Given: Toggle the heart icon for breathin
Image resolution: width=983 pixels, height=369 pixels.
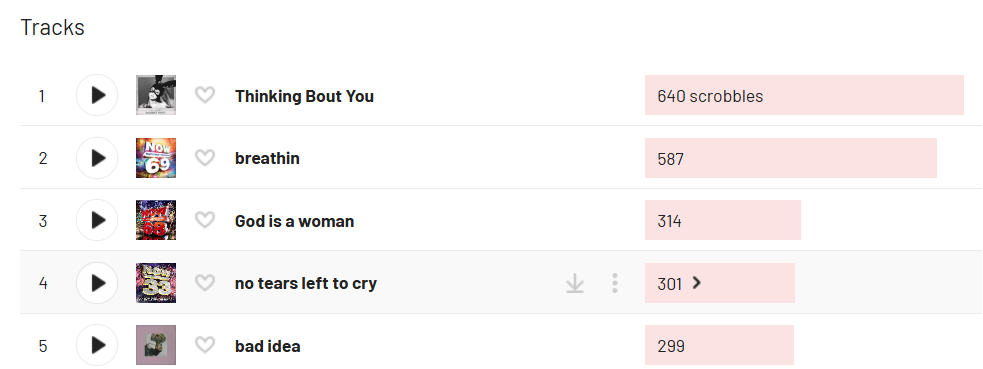Looking at the screenshot, I should tap(204, 158).
